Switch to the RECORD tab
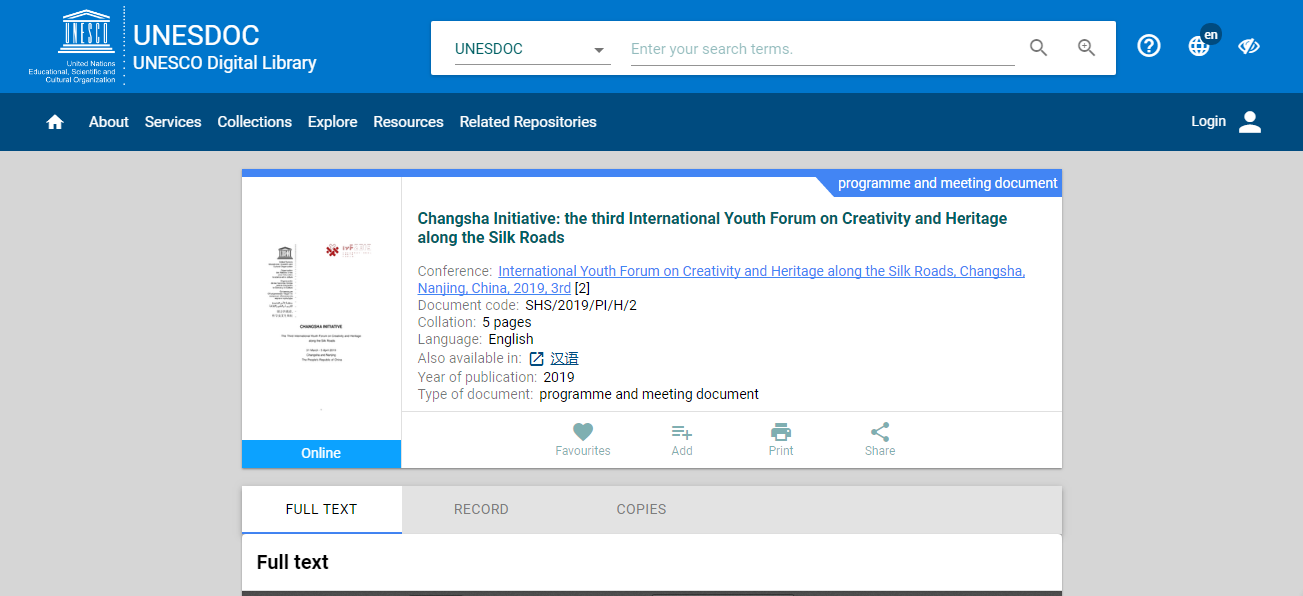This screenshot has height=596, width=1303. [481, 509]
